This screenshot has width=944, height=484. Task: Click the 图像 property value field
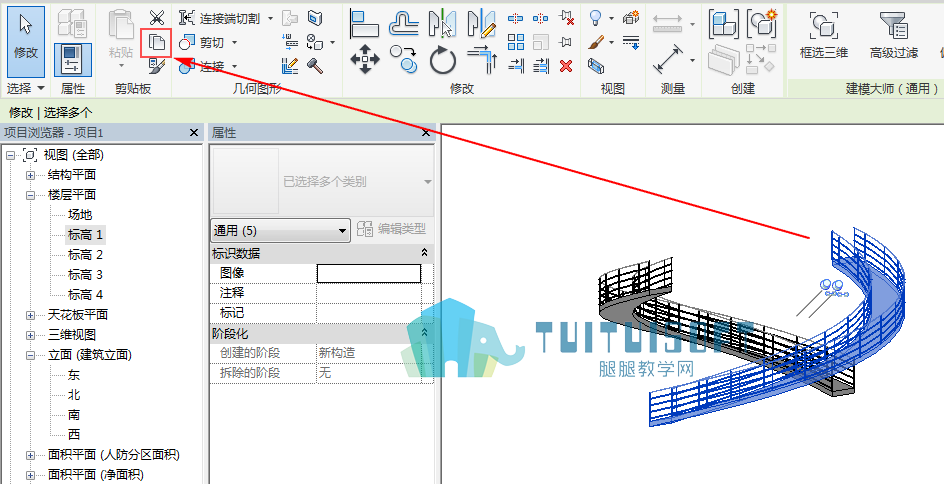(x=369, y=273)
